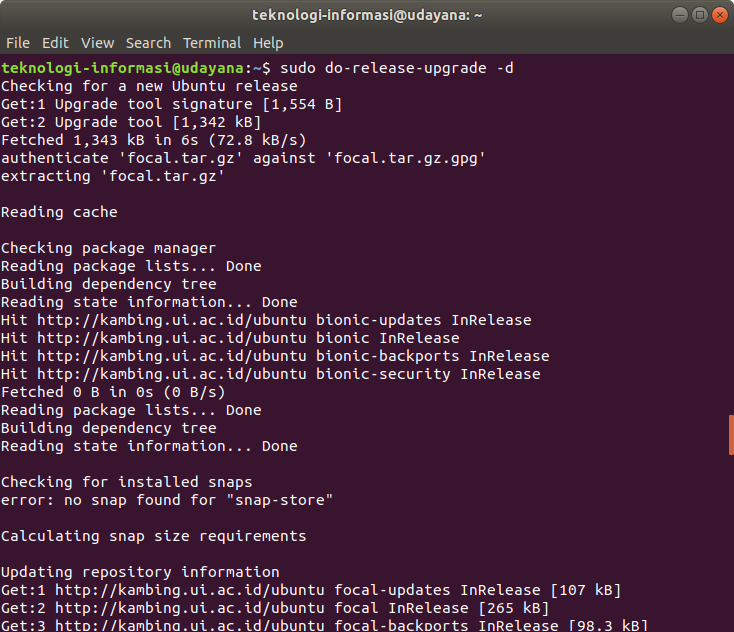Click Hit line for bionic InRelease

[x=230, y=338]
